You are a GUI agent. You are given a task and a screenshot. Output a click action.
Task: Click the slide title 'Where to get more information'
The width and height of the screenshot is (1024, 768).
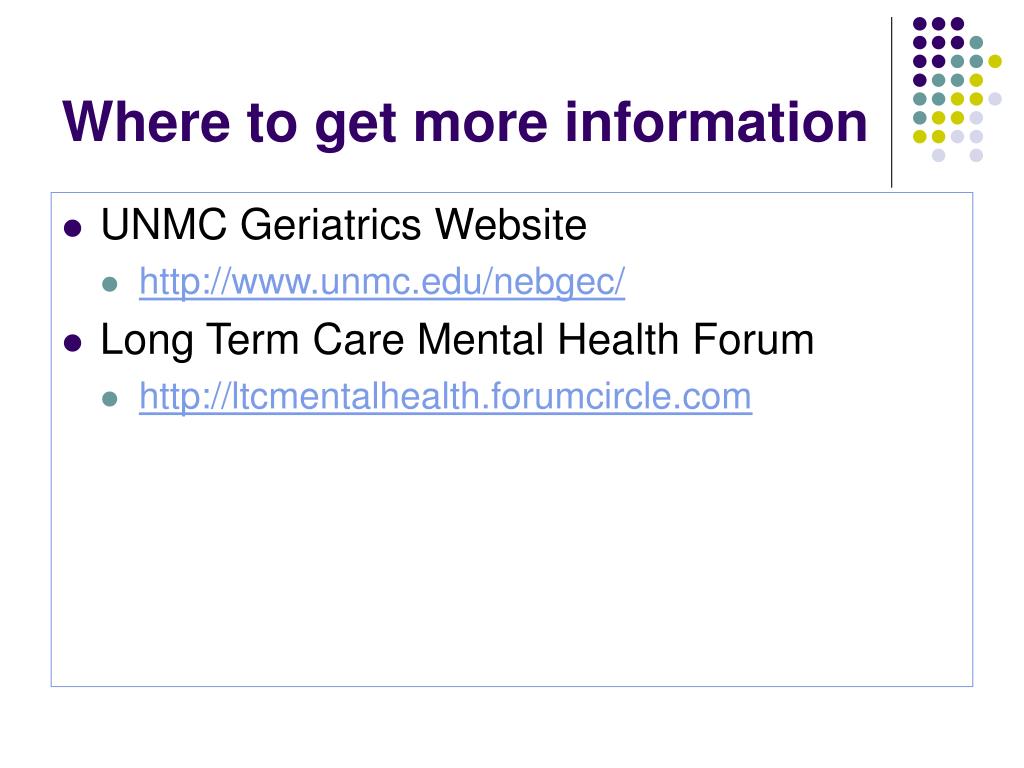coord(464,123)
